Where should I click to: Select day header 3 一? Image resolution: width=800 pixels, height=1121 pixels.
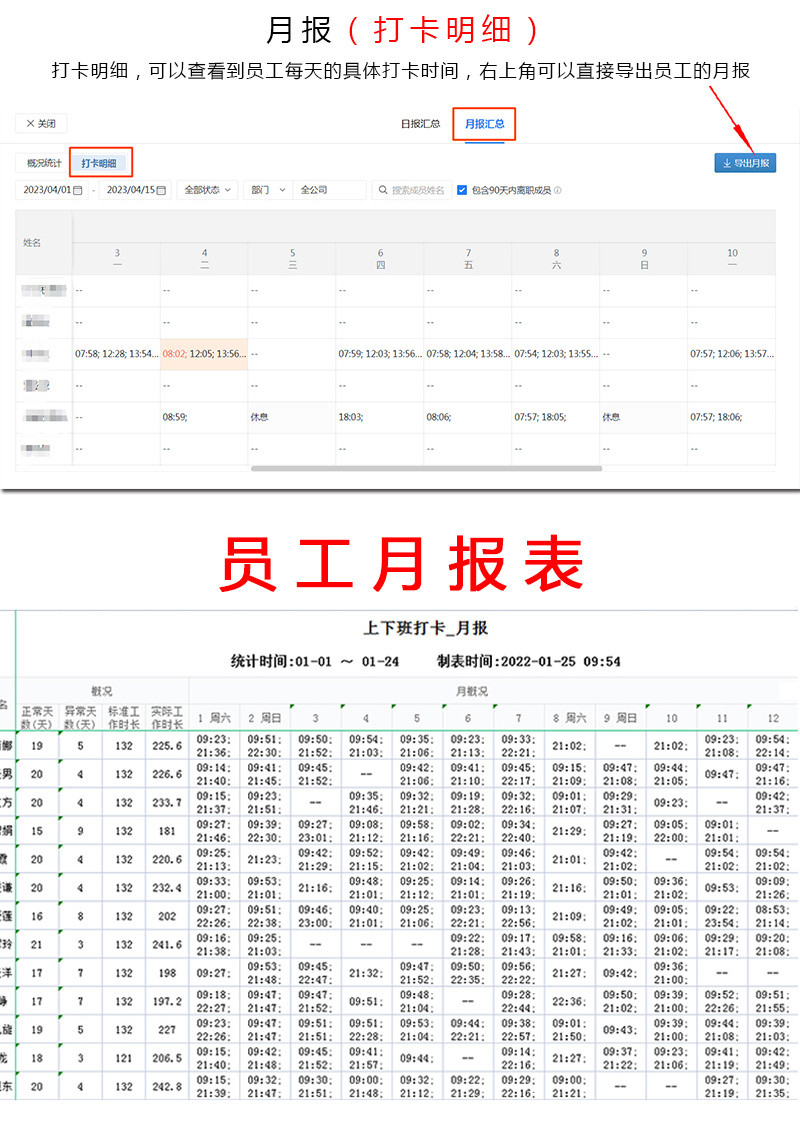117,259
